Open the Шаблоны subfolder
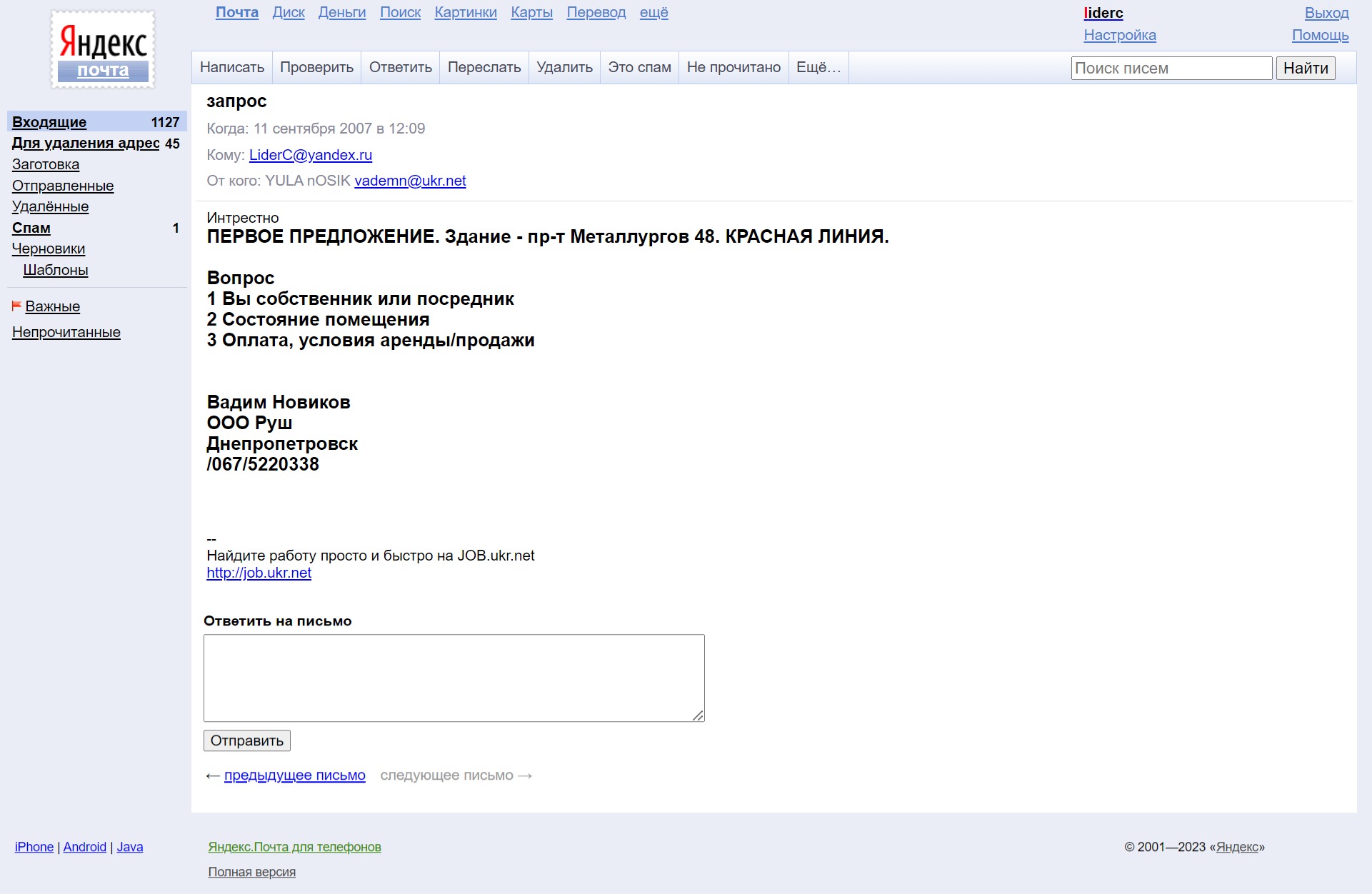The image size is (1372, 894). coord(56,270)
